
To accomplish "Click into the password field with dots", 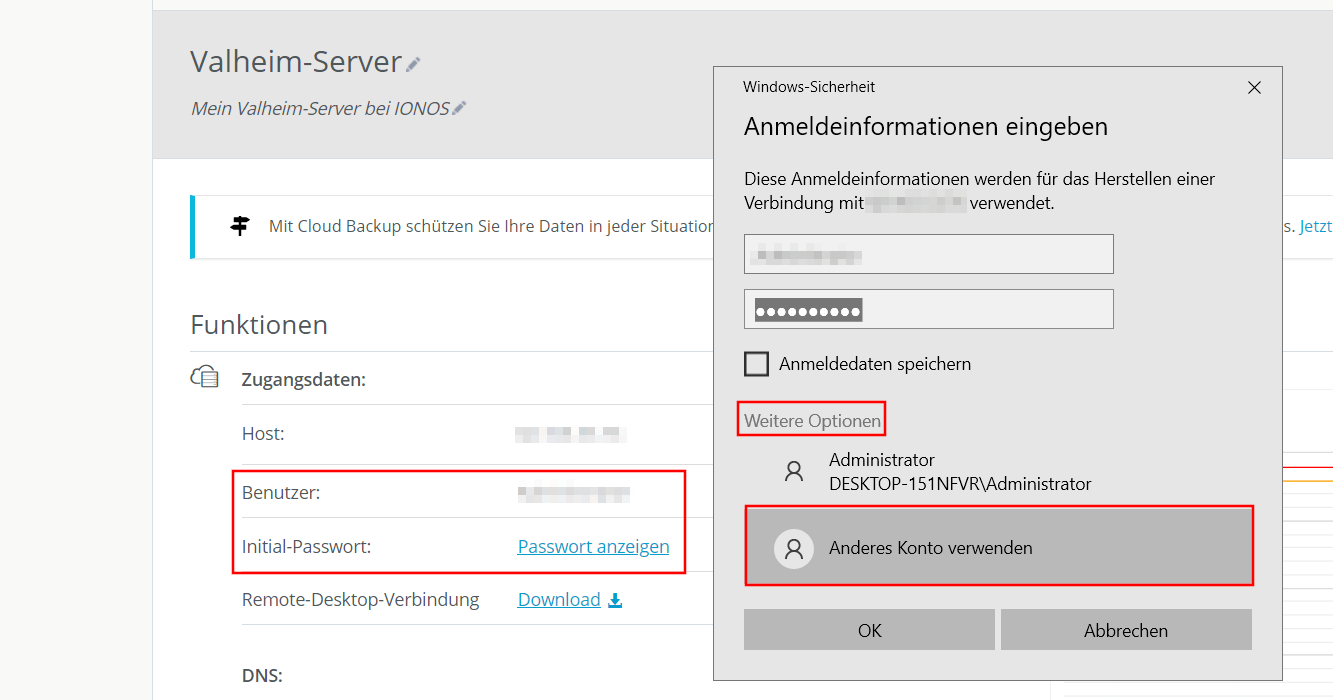I will [929, 309].
